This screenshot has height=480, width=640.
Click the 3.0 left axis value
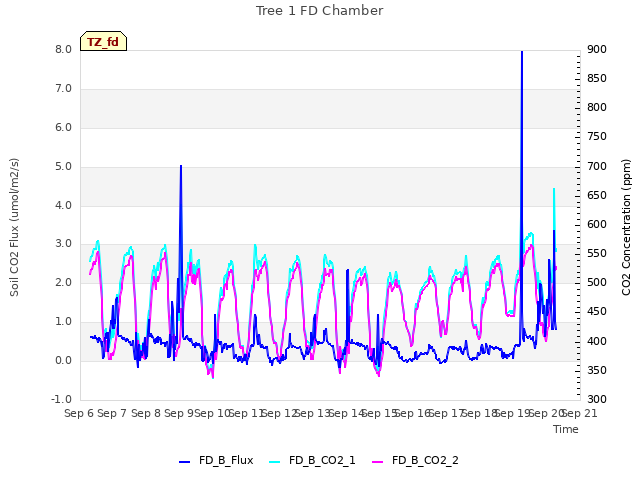click(x=63, y=244)
